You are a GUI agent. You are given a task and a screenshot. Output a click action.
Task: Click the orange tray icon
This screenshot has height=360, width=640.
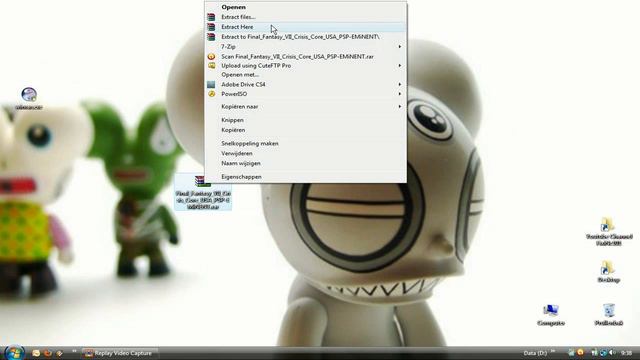click(580, 353)
